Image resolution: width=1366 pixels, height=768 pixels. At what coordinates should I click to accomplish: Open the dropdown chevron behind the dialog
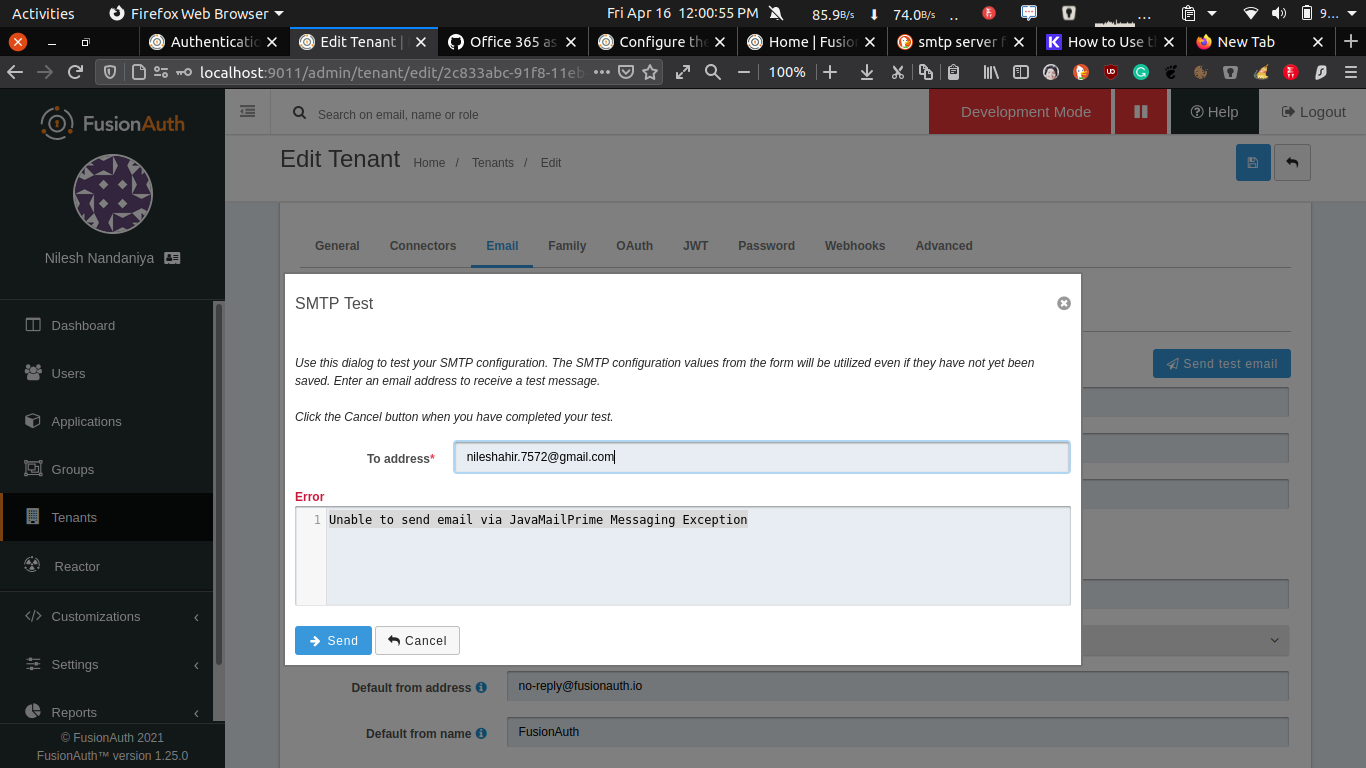pyautogui.click(x=1274, y=640)
